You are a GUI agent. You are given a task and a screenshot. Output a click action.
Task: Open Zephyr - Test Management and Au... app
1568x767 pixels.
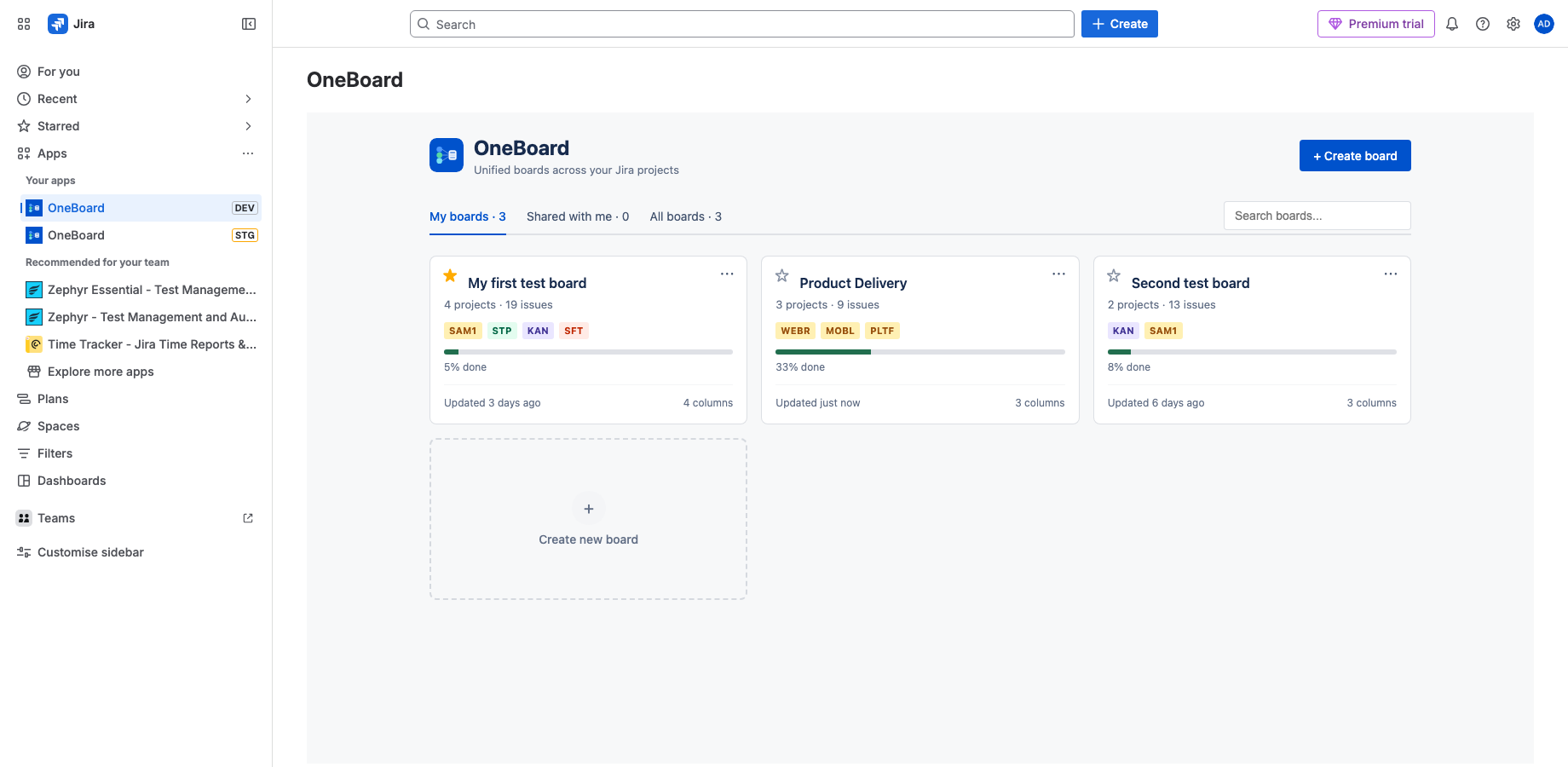(x=141, y=317)
